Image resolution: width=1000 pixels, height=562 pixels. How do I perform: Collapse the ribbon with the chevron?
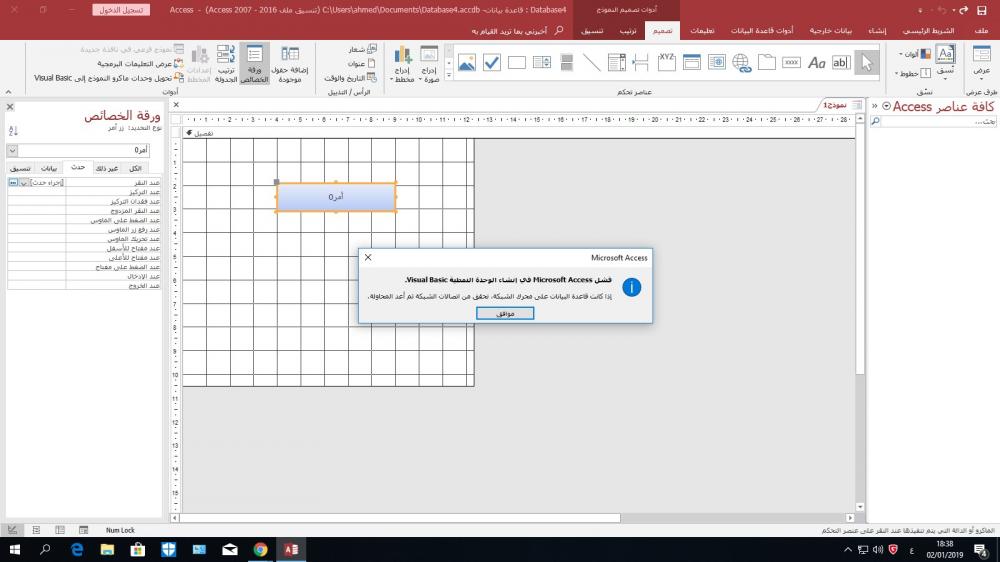tap(8, 92)
